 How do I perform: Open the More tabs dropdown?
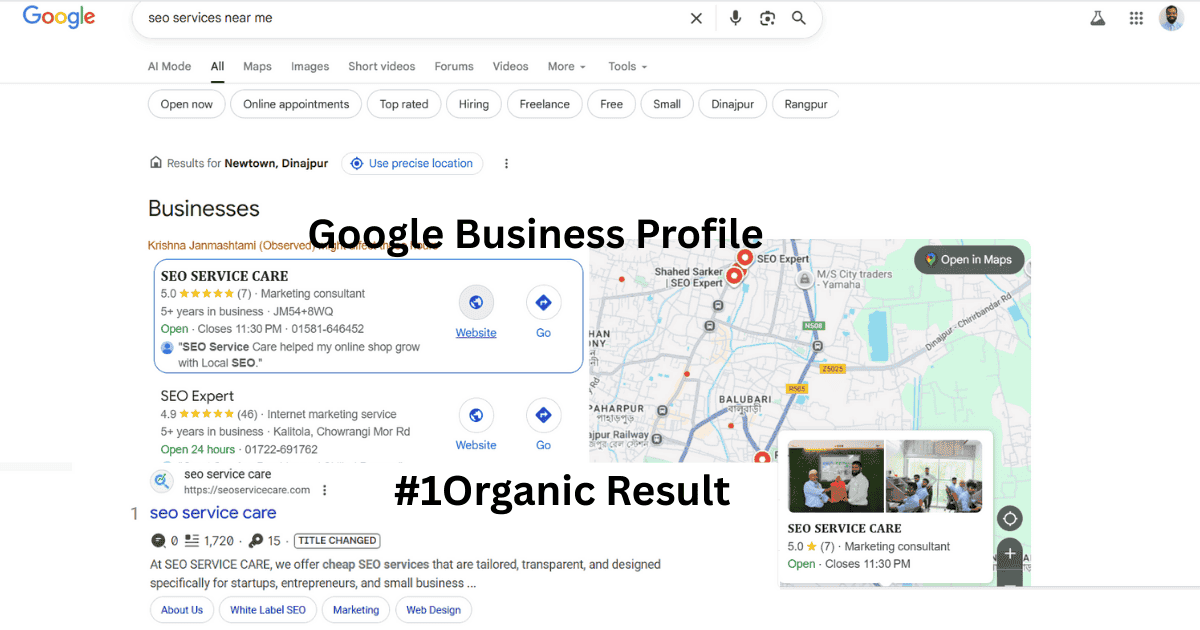click(566, 66)
